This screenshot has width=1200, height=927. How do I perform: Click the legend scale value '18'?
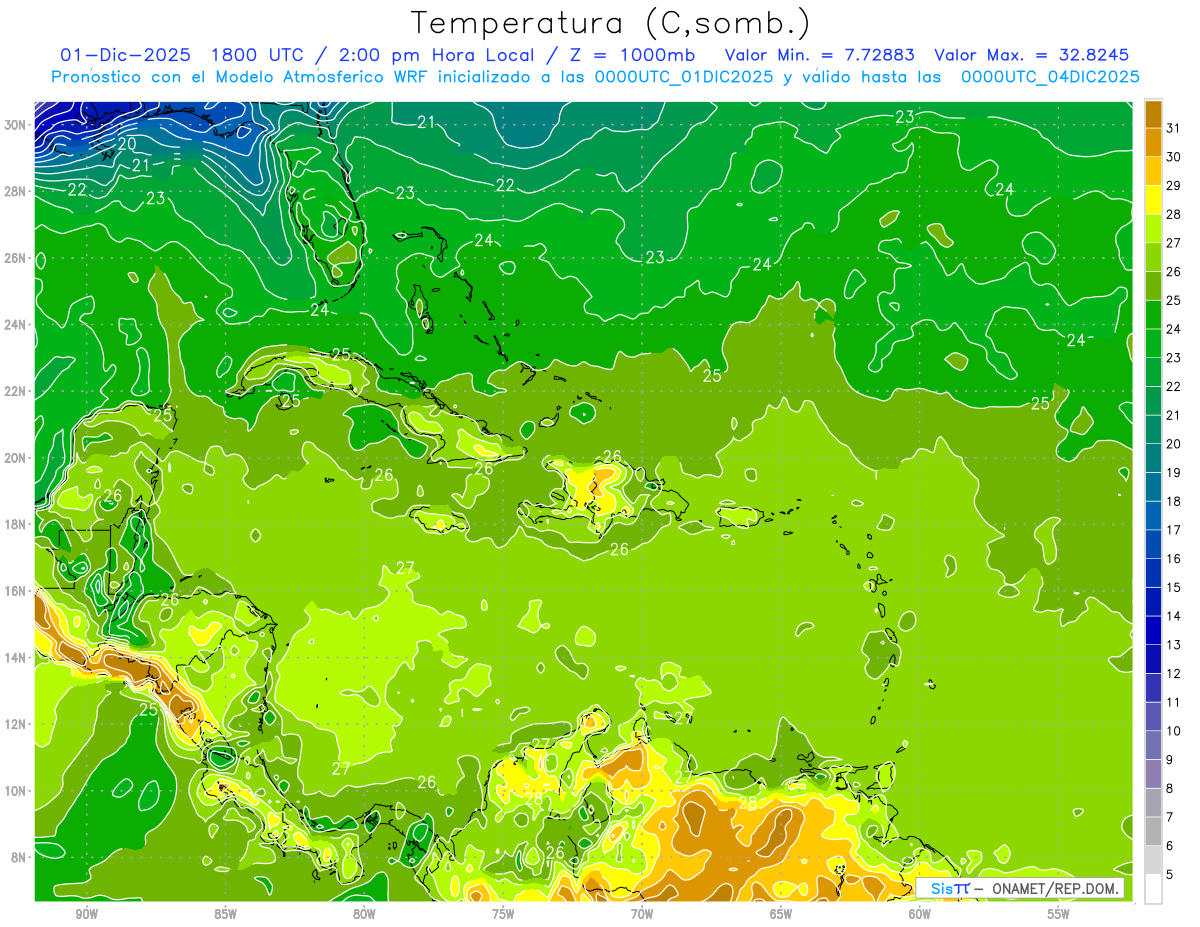[1174, 501]
